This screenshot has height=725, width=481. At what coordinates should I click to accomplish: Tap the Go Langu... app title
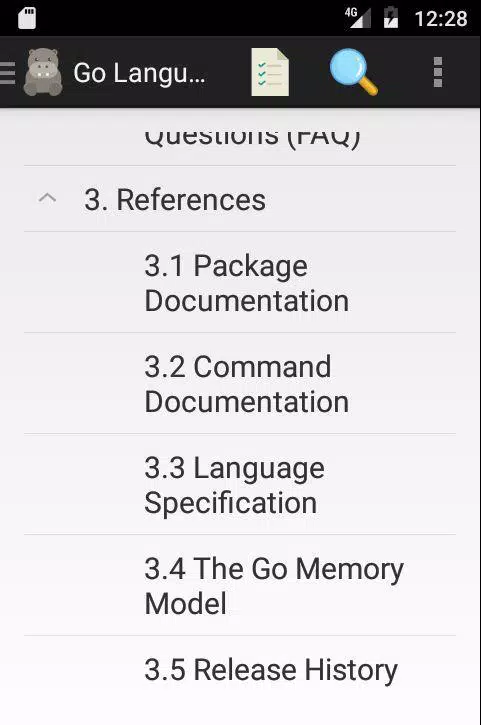coord(139,73)
